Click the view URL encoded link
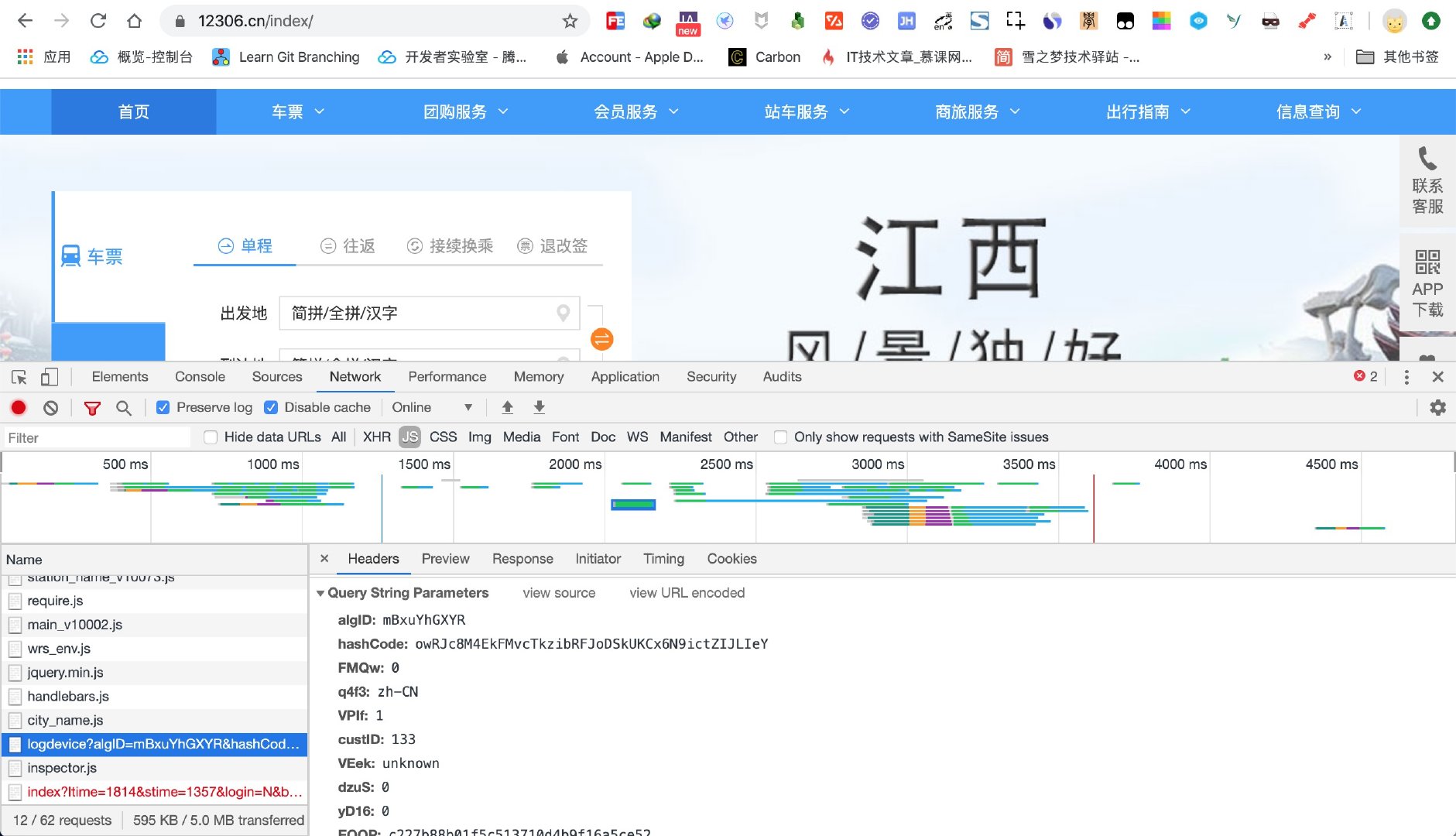Viewport: 1456px width, 836px height. [687, 592]
